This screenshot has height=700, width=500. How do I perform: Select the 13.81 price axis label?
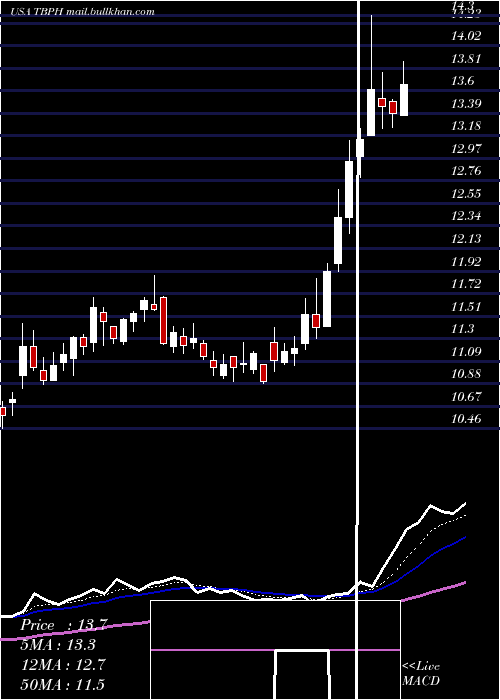pos(466,58)
